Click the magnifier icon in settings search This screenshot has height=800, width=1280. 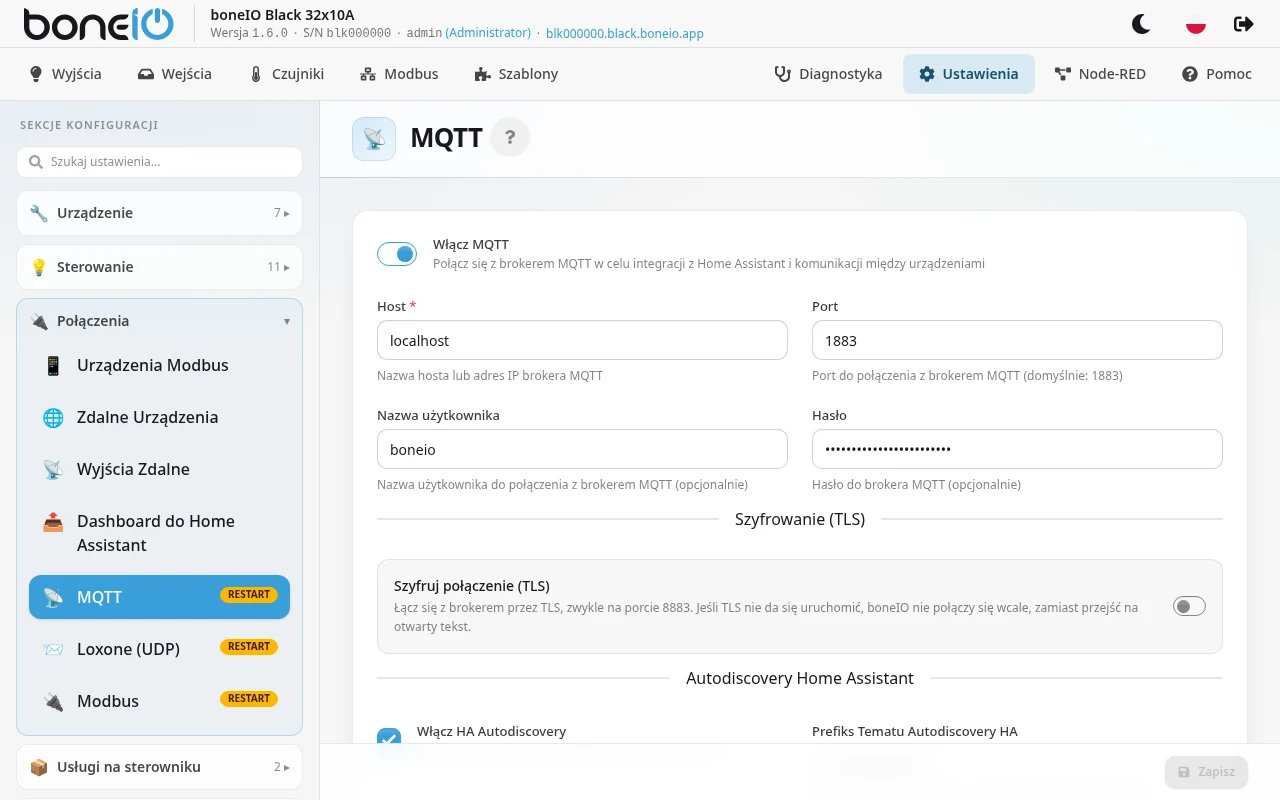point(36,162)
